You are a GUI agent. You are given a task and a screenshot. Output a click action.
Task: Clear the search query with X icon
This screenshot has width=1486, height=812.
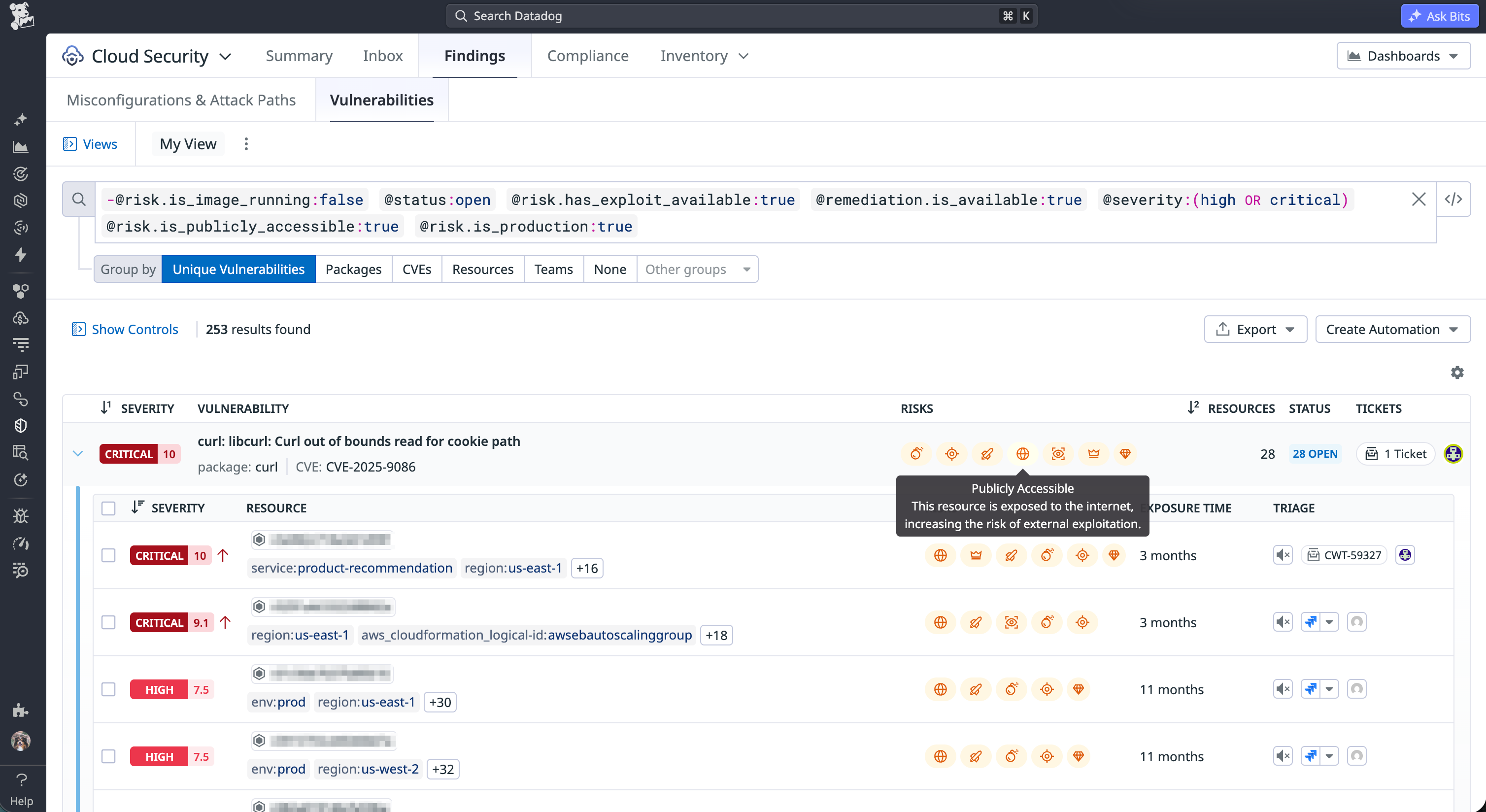(x=1418, y=200)
